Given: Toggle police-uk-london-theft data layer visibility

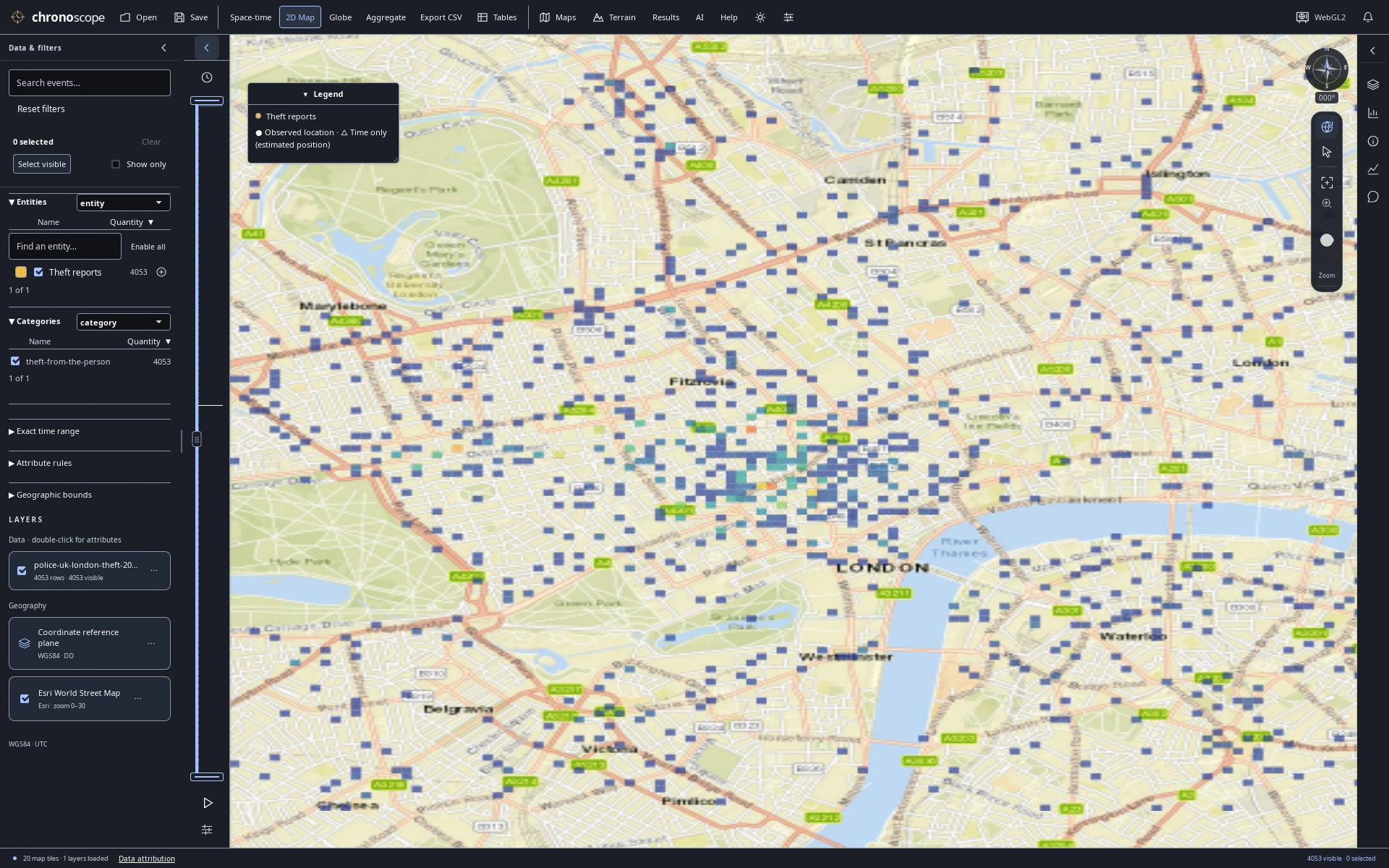Looking at the screenshot, I should point(22,571).
